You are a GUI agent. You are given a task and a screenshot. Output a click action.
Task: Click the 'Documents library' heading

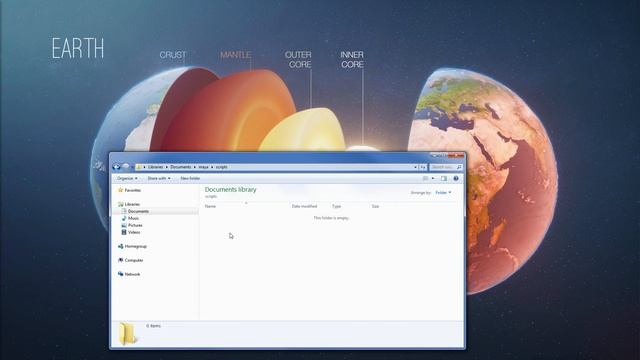tap(231, 189)
